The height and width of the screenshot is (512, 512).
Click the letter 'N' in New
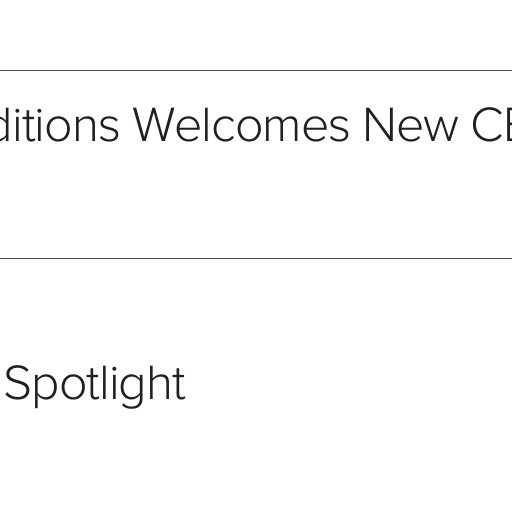click(379, 125)
